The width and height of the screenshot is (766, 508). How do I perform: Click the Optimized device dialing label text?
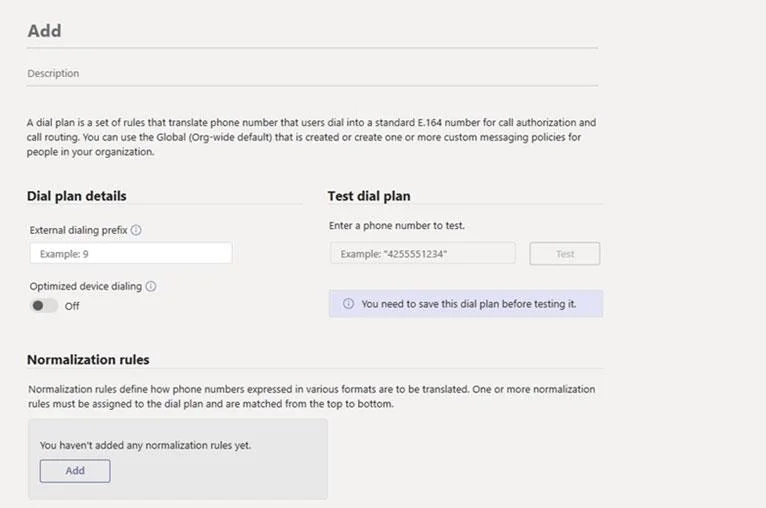coord(86,286)
